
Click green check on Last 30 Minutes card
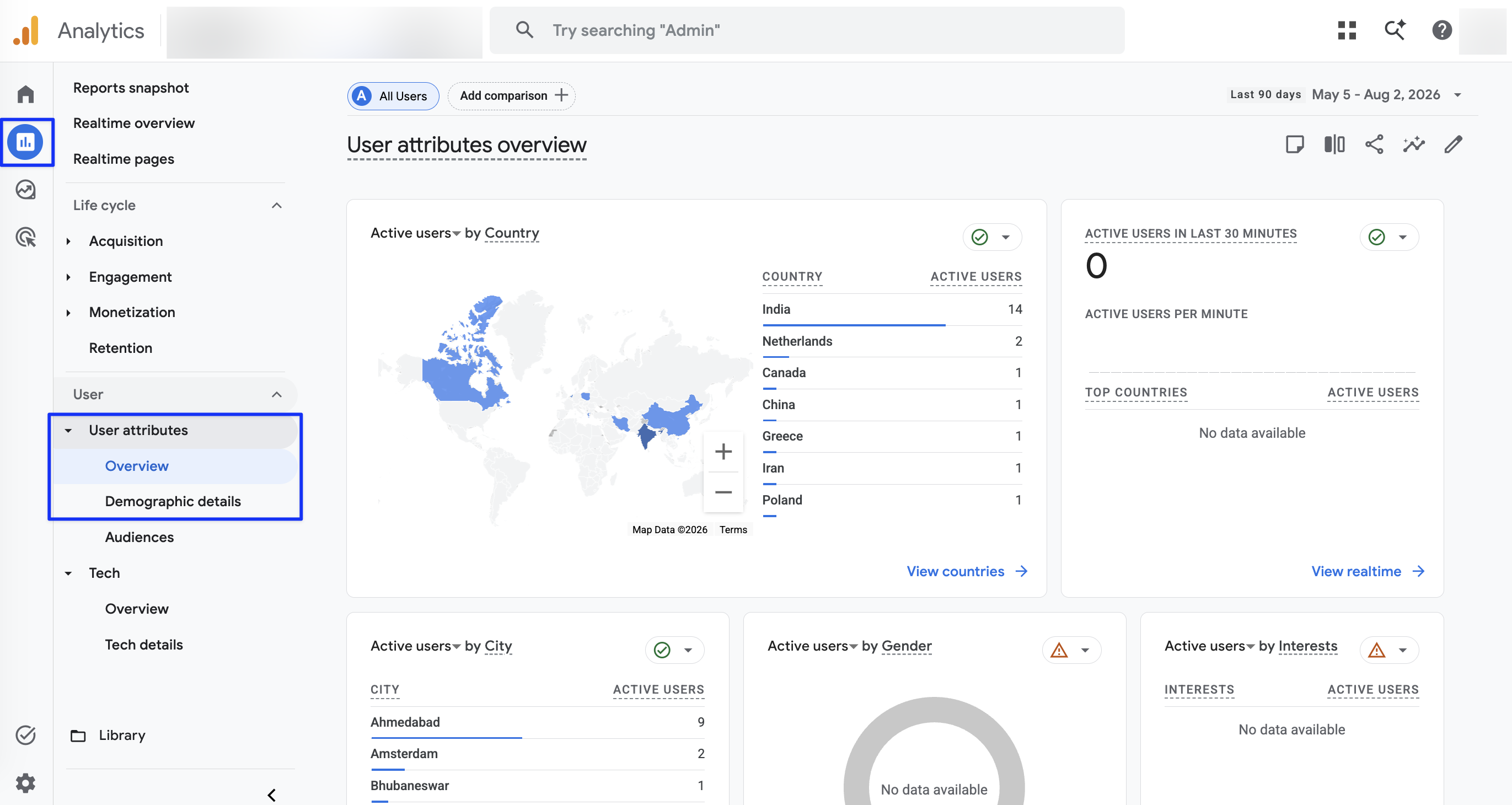(1376, 237)
